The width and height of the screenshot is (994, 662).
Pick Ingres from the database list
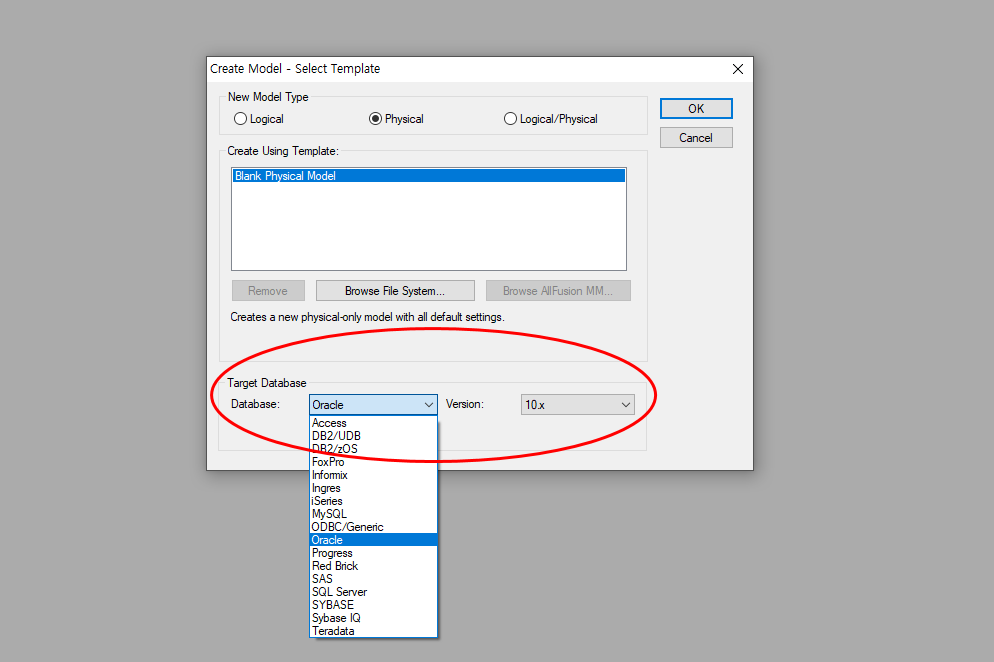click(x=373, y=488)
